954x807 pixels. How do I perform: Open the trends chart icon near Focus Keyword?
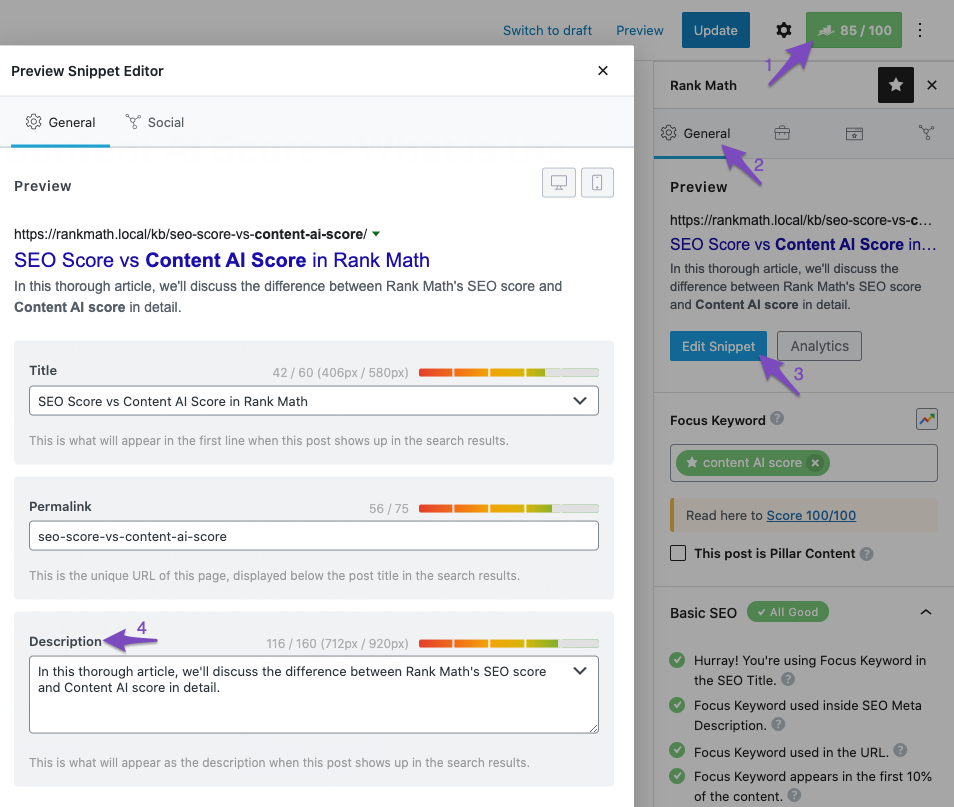[927, 419]
